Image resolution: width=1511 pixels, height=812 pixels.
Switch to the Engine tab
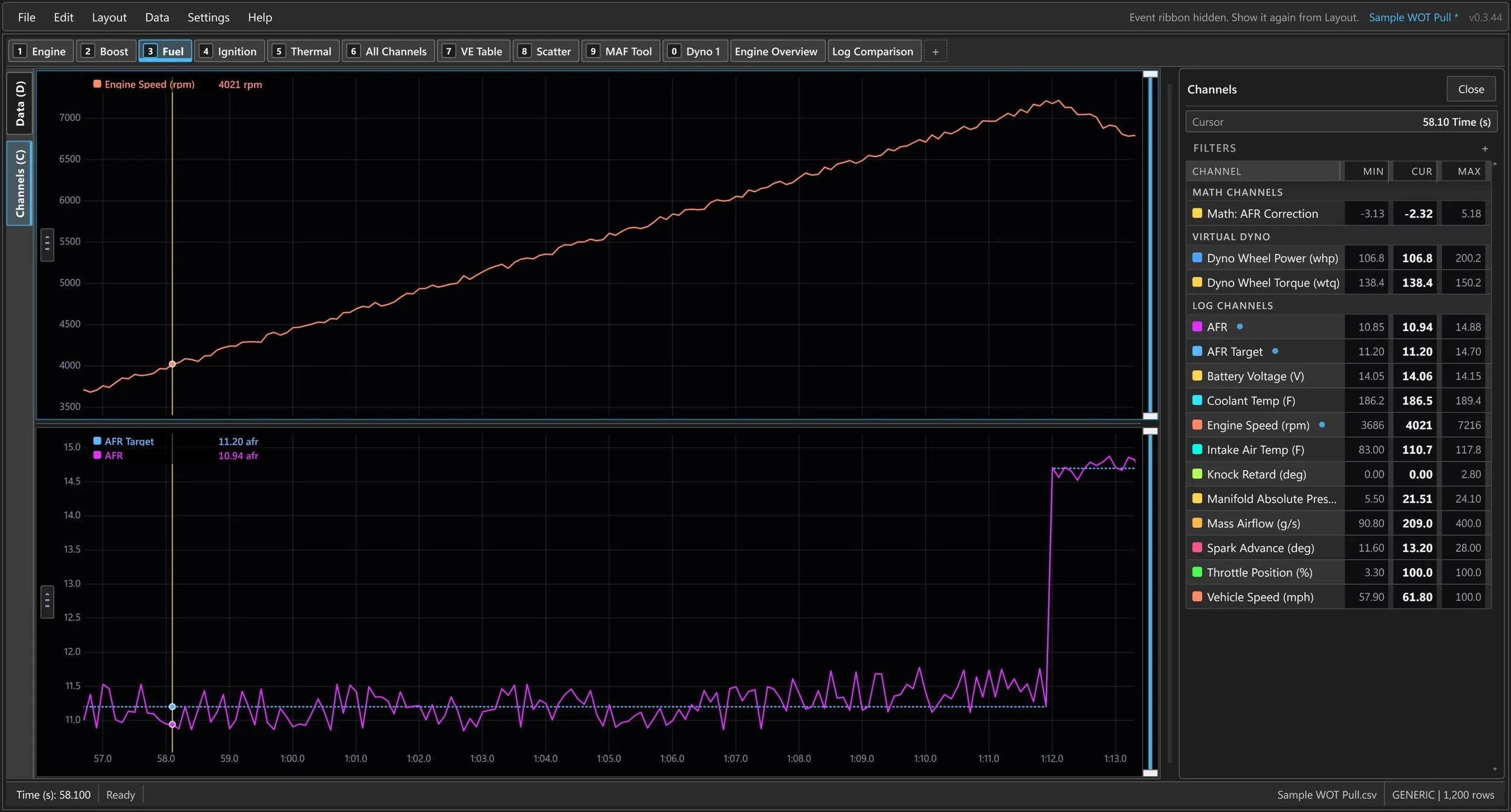pos(41,51)
